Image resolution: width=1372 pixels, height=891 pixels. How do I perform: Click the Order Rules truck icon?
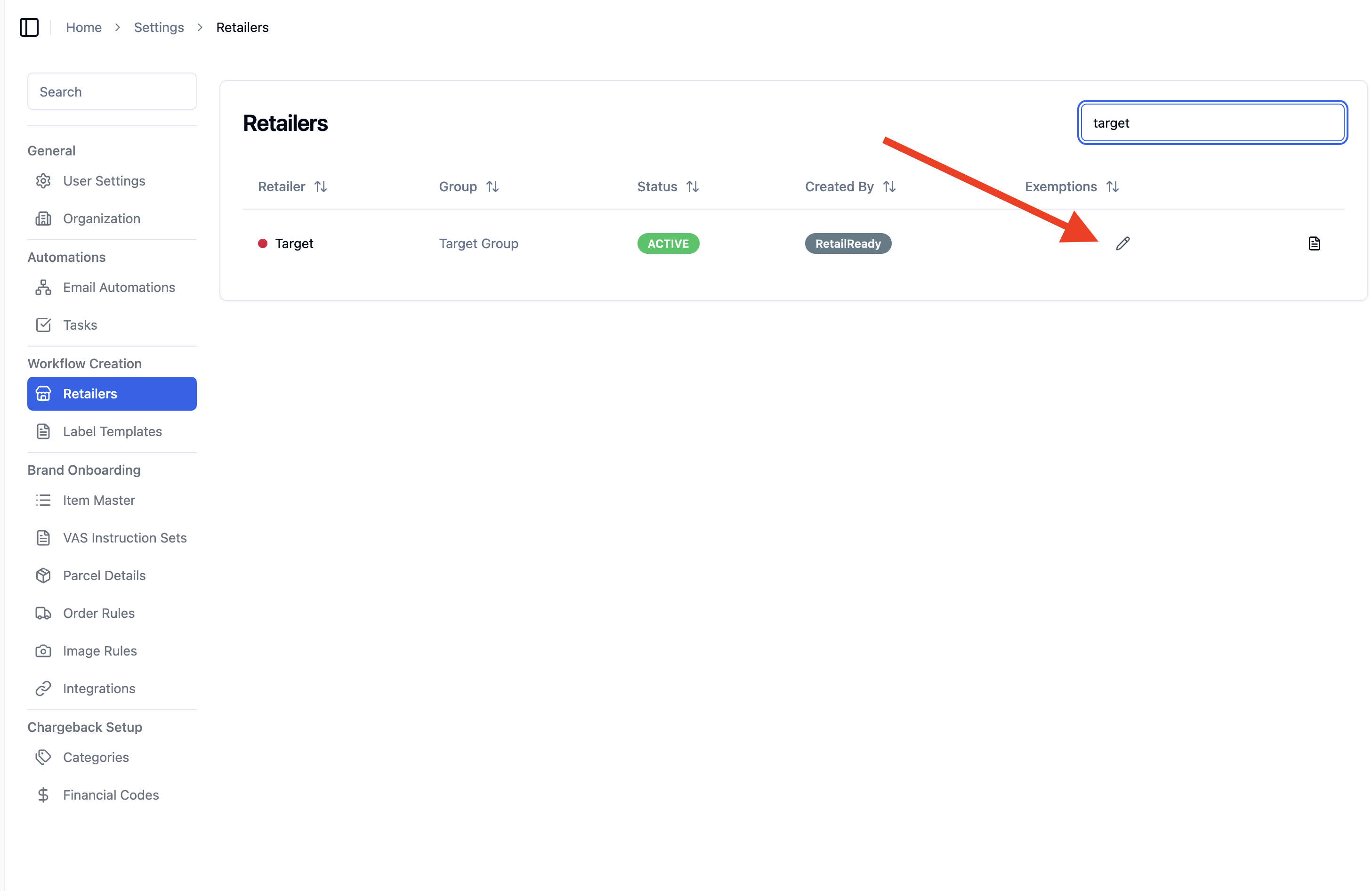43,613
